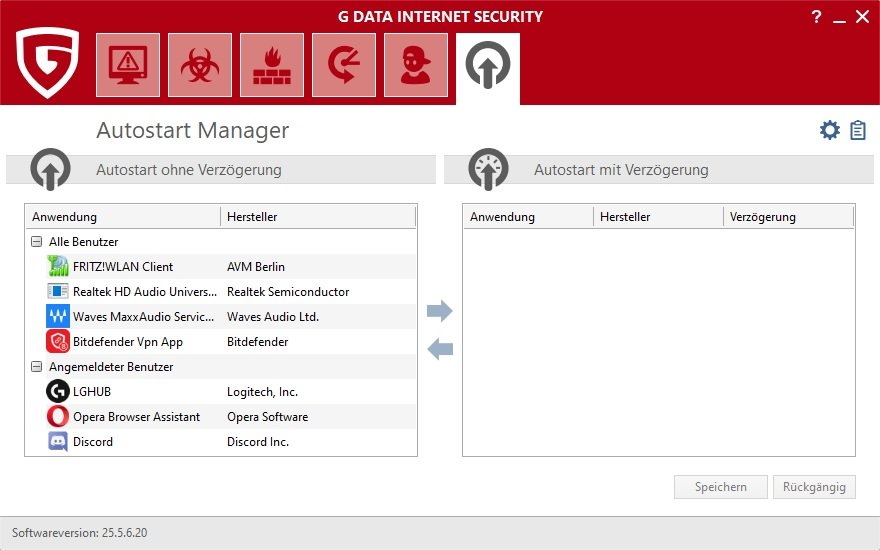This screenshot has width=880, height=550.
Task: Click the Softwareversion 25.5.6.20 status text
Action: click(x=80, y=533)
